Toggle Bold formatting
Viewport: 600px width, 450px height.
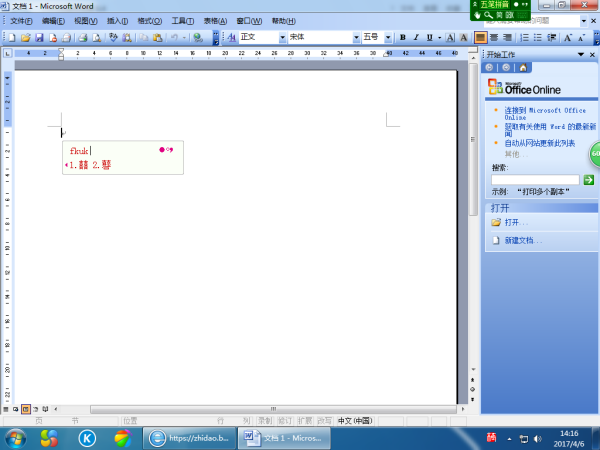[x=403, y=38]
